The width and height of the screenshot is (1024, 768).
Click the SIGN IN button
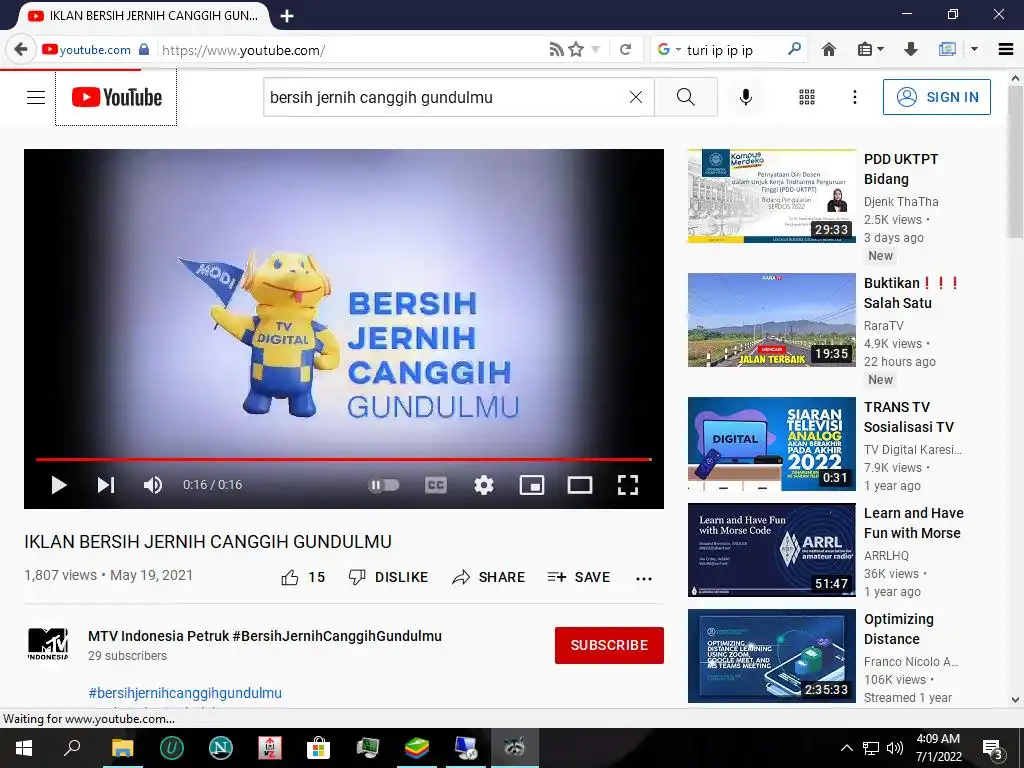point(936,97)
